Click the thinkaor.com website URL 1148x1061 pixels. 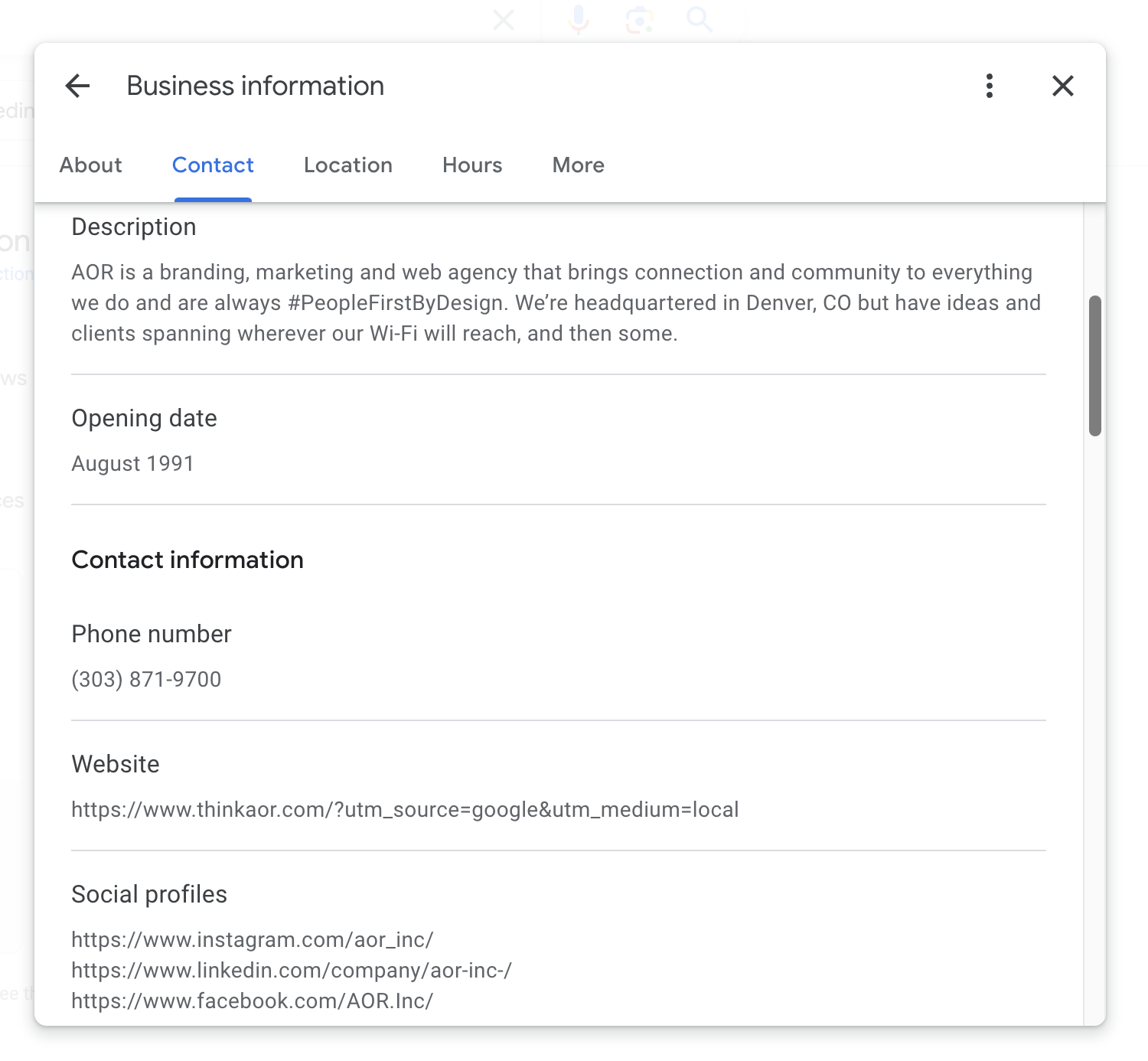pos(405,810)
